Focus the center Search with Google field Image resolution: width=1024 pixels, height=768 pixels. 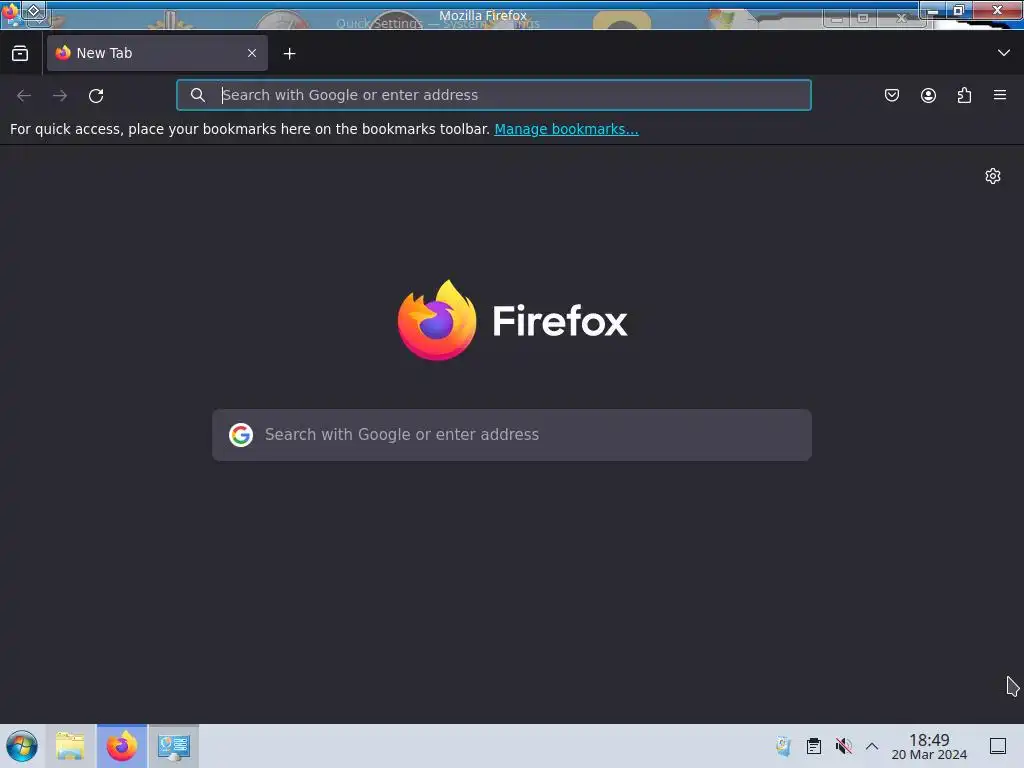(512, 435)
